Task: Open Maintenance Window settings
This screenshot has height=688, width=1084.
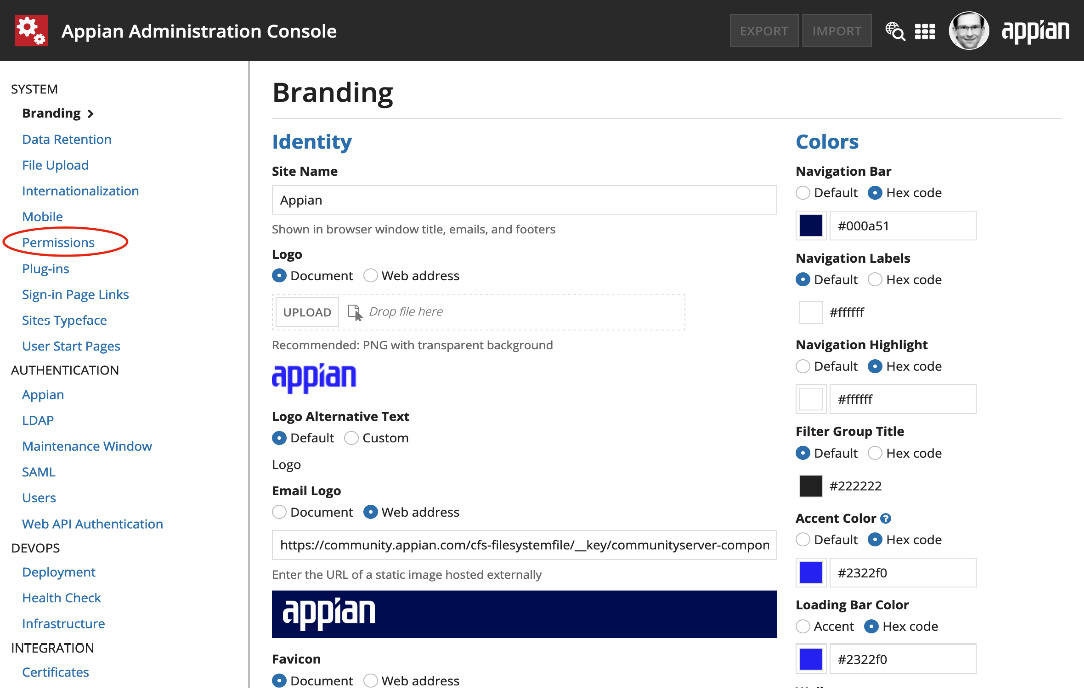Action: point(87,447)
